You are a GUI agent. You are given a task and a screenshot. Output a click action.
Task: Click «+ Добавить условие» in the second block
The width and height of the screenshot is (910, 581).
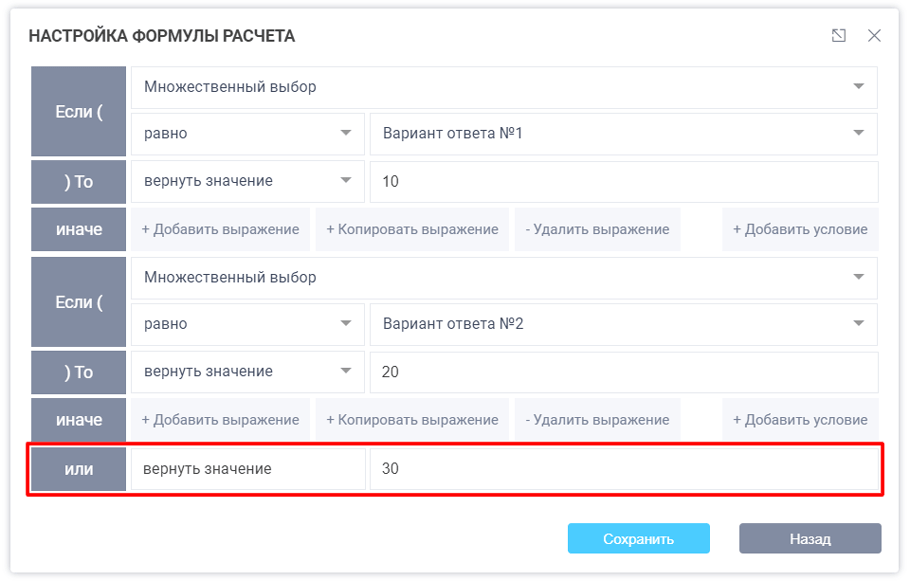(x=800, y=419)
